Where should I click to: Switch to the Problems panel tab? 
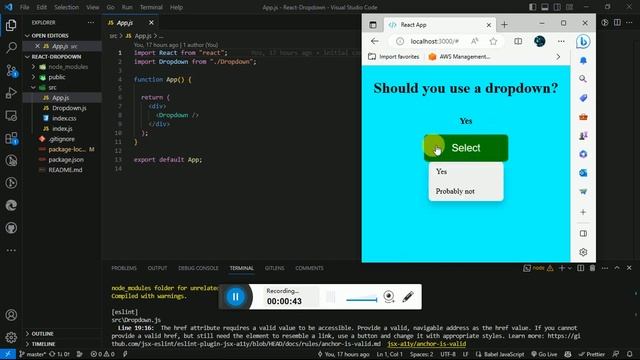pyautogui.click(x=124, y=268)
